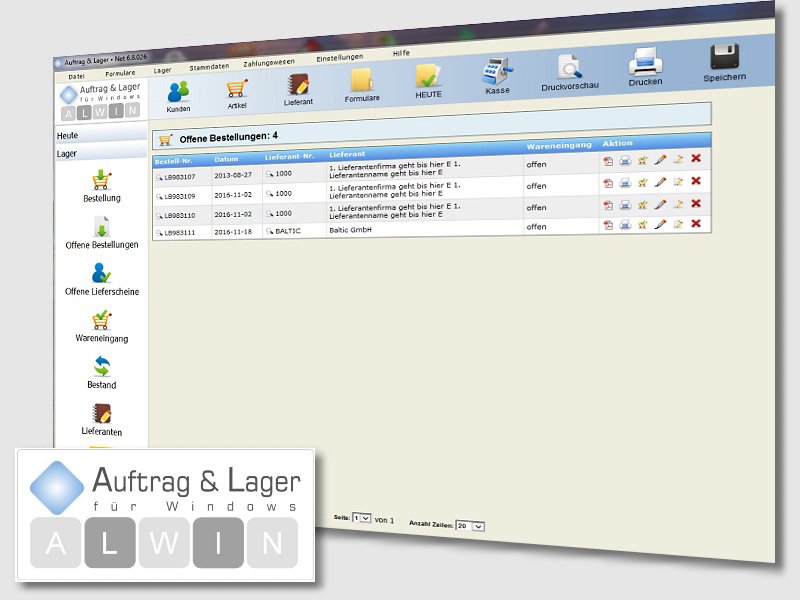Viewport: 800px width, 600px height.
Task: Click offen status of order LB983111
Action: pos(536,227)
